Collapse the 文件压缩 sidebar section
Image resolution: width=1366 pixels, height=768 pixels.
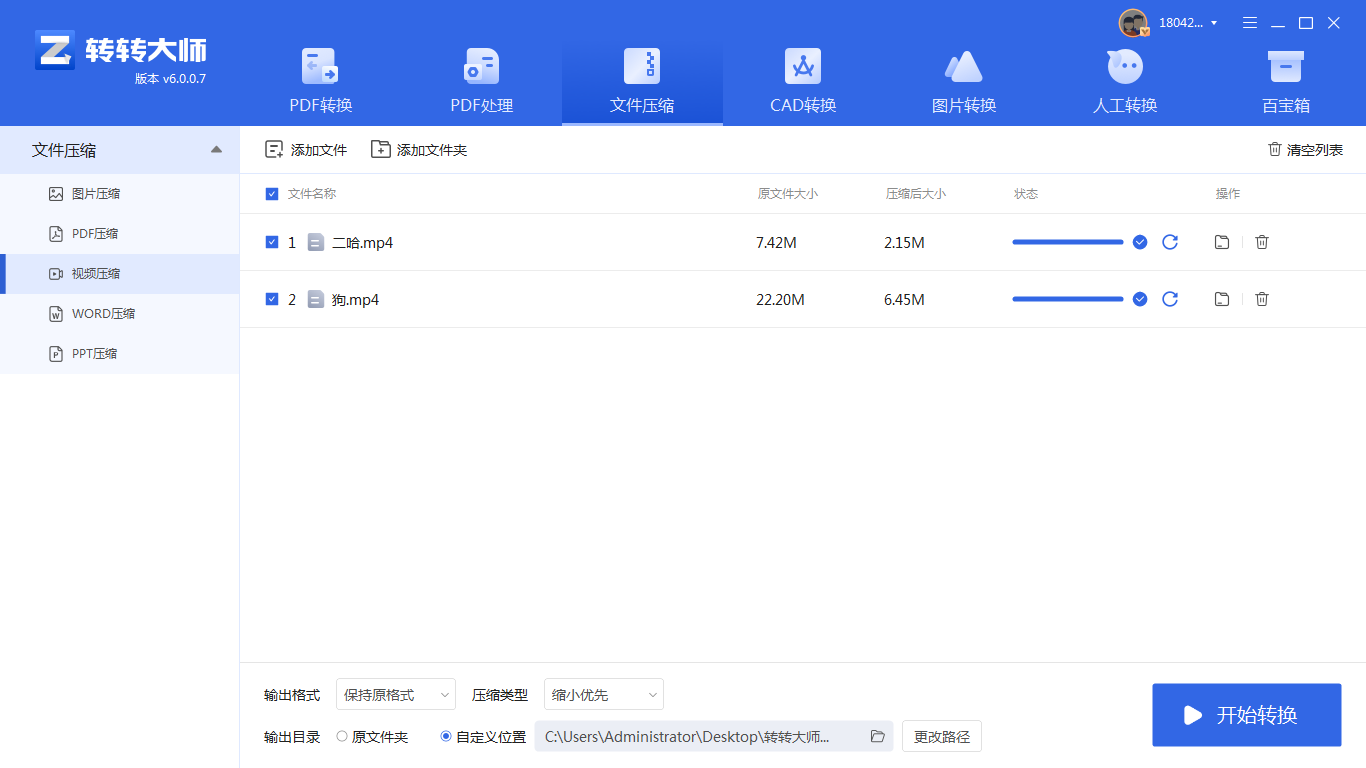pos(217,150)
